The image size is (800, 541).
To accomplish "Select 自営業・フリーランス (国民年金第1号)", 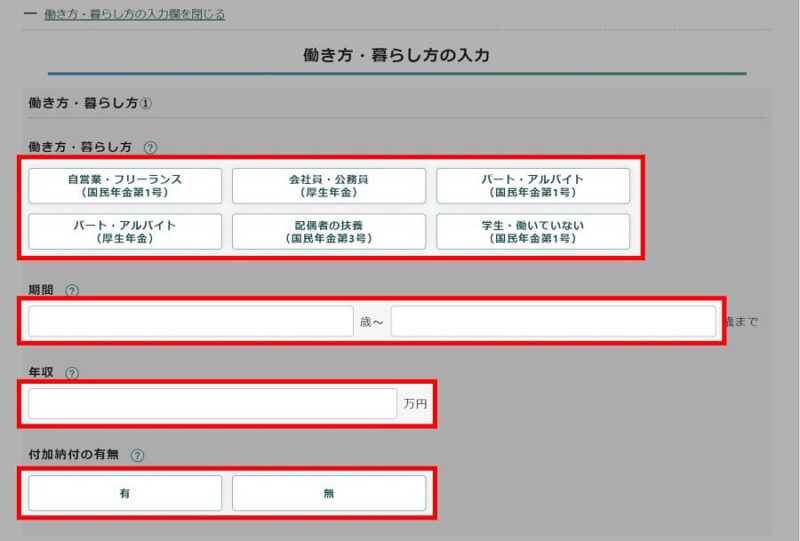I will (x=125, y=186).
